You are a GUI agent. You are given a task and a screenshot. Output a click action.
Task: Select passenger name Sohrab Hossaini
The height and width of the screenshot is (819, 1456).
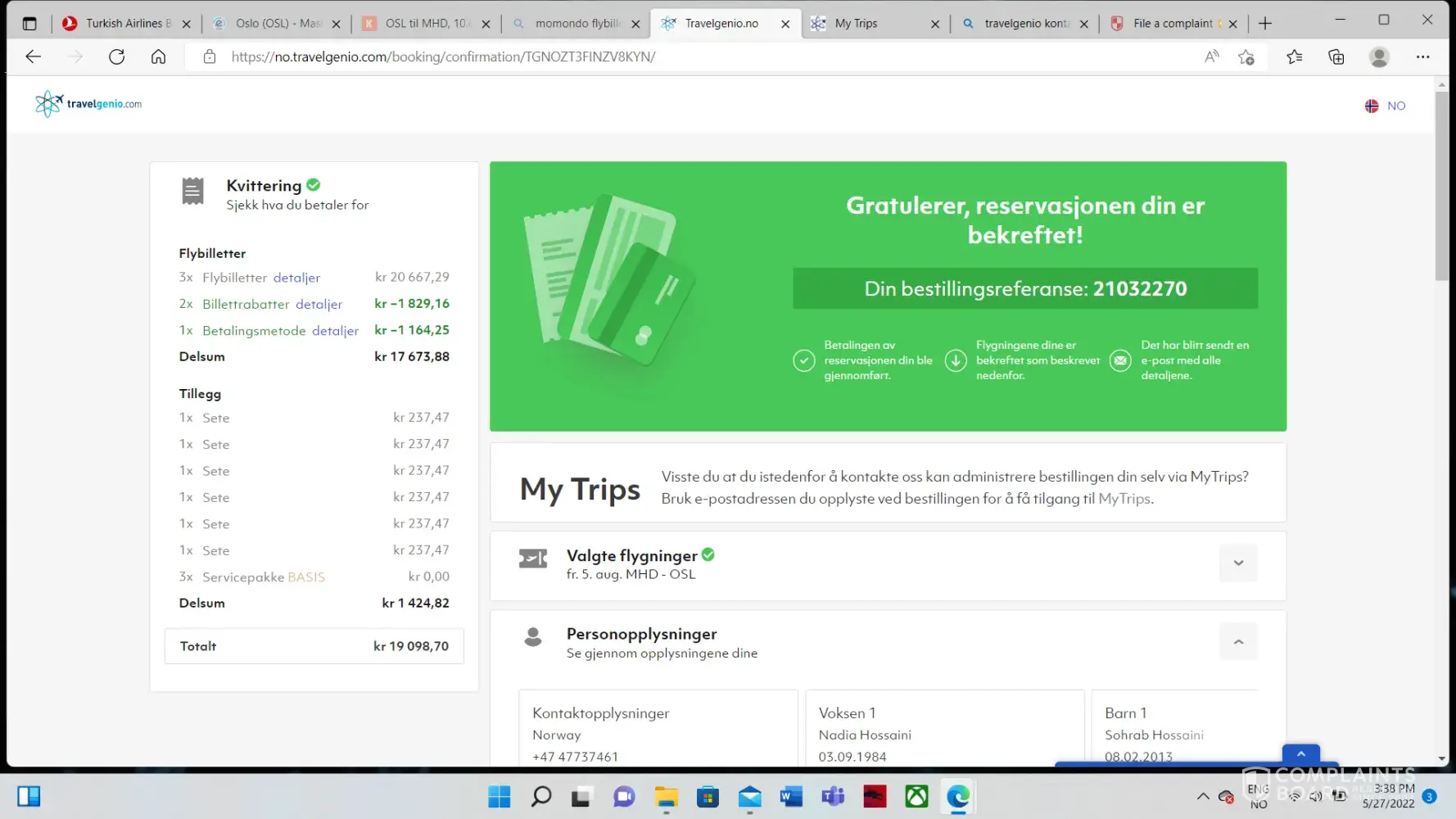click(1154, 735)
